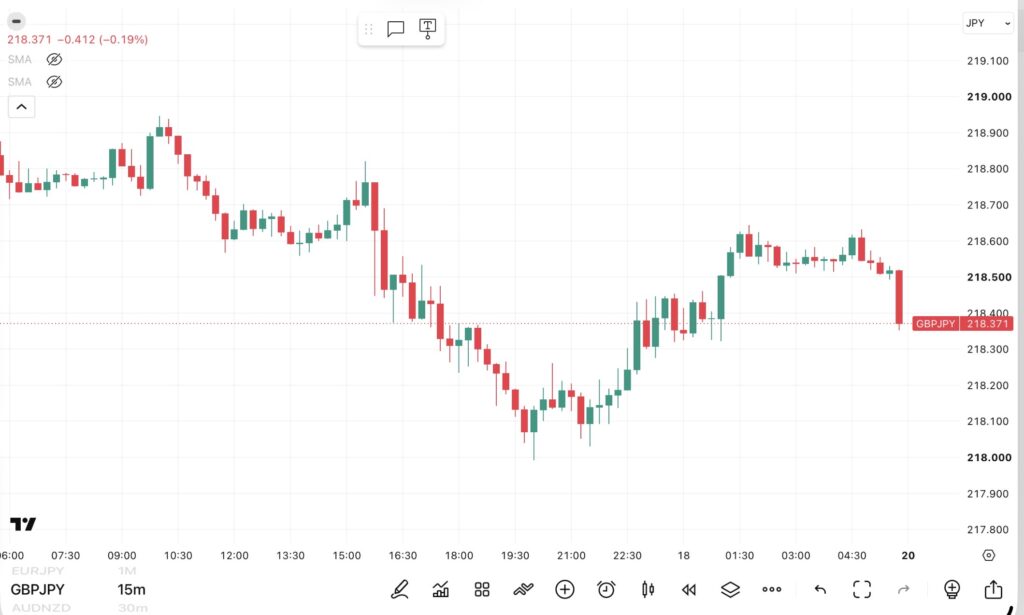This screenshot has width=1024, height=615.
Task: Enter fullscreen chart mode
Action: (x=862, y=590)
